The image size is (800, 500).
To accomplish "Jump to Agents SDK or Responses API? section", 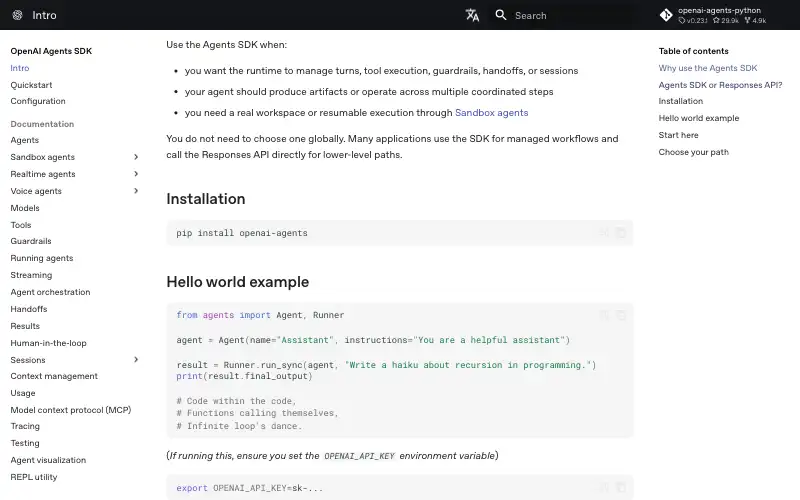I will pos(720,85).
